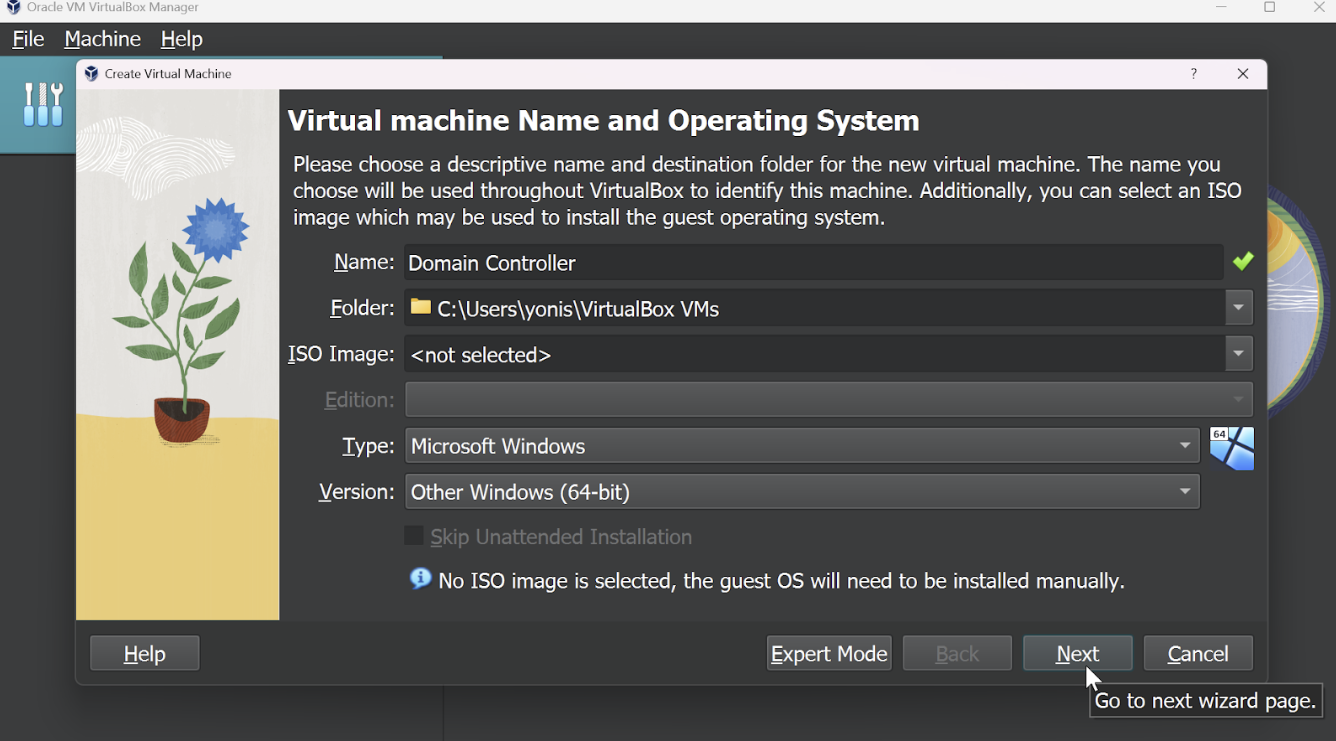Screen dimensions: 1336x741
Task: Toggle Skip Unattended Installation checkbox
Action: click(414, 536)
